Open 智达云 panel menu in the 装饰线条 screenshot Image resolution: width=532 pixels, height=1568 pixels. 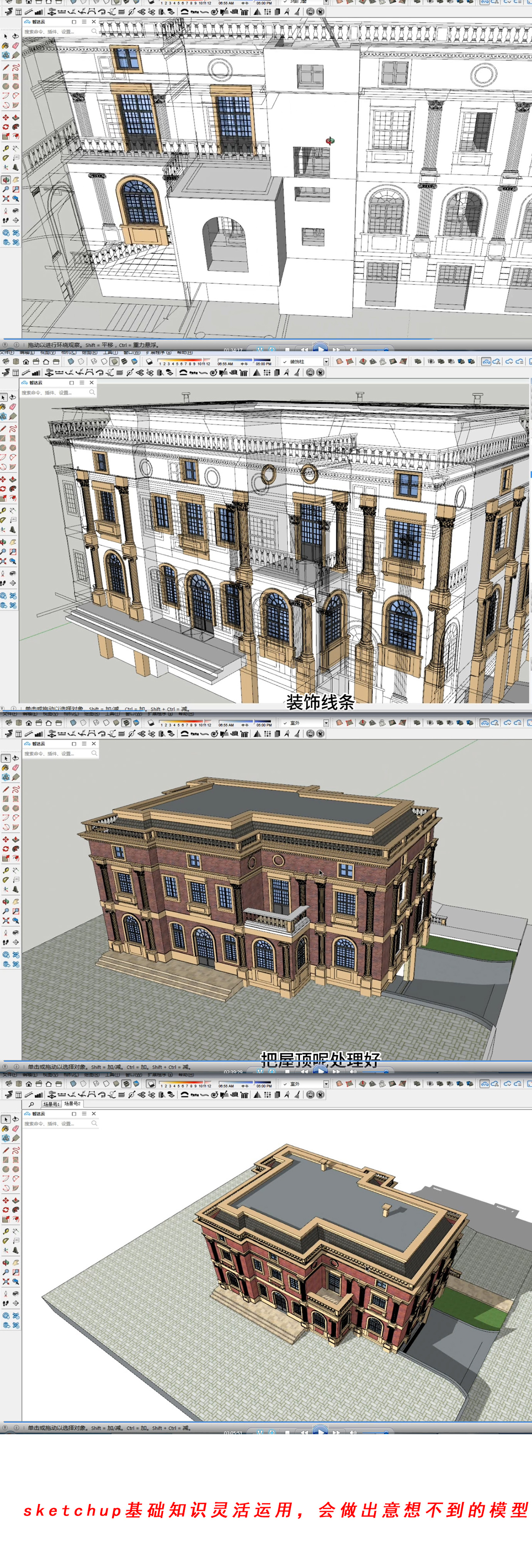point(81,383)
